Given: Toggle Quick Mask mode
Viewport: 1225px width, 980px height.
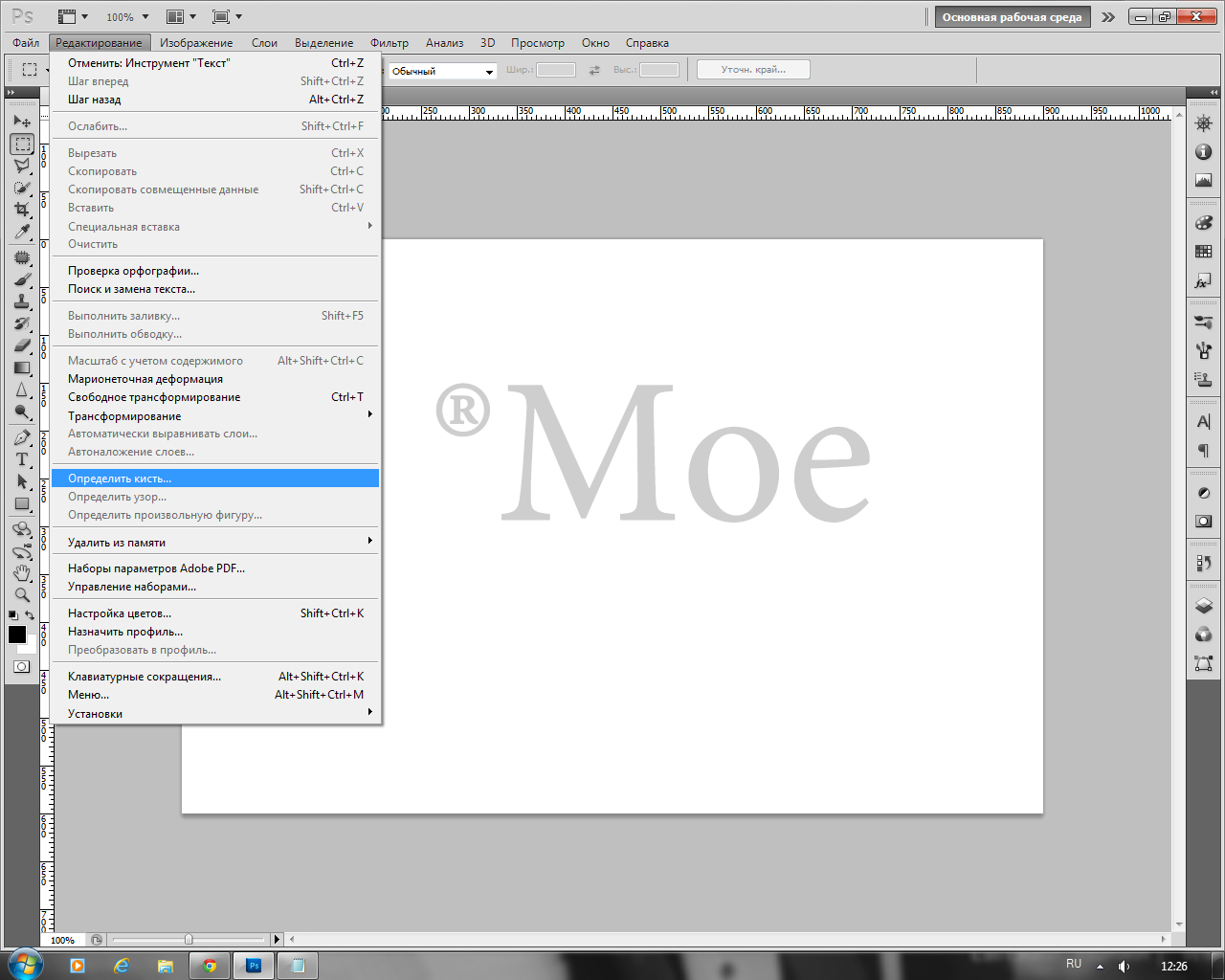Looking at the screenshot, I should (x=22, y=667).
